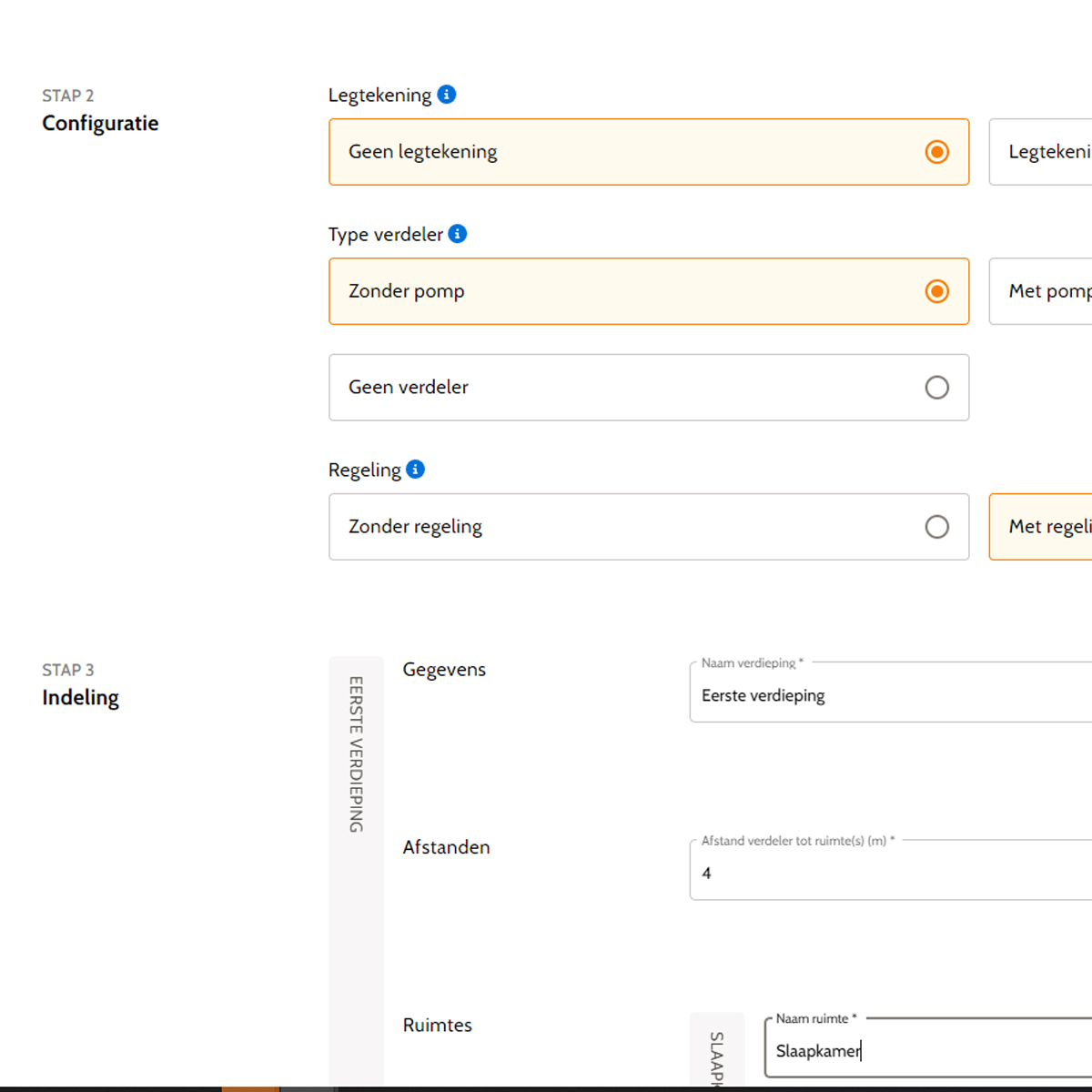Open the Type verdeler info icon
The height and width of the screenshot is (1092, 1092).
(458, 234)
